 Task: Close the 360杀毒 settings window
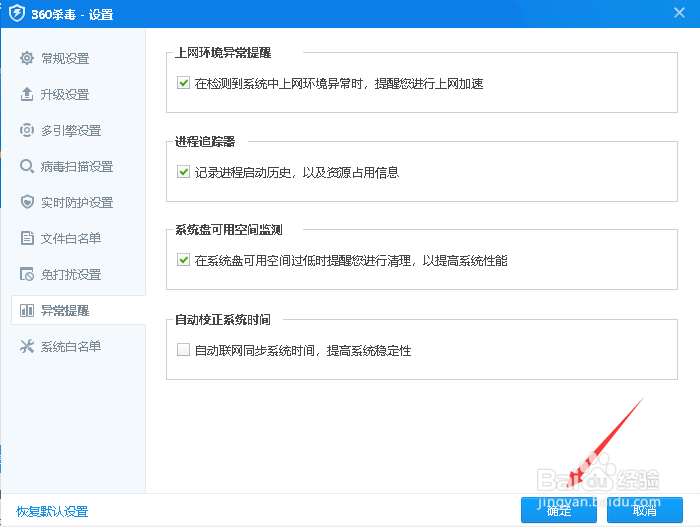pyautogui.click(x=679, y=13)
